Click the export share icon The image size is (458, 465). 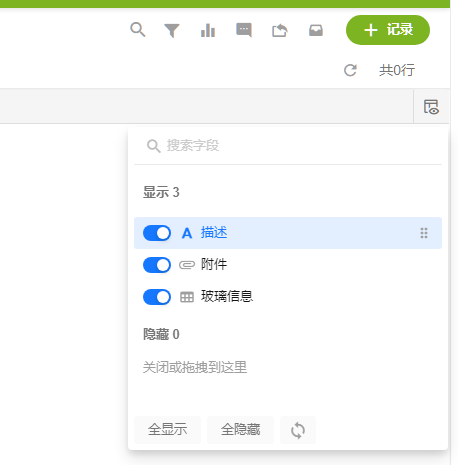tap(280, 30)
